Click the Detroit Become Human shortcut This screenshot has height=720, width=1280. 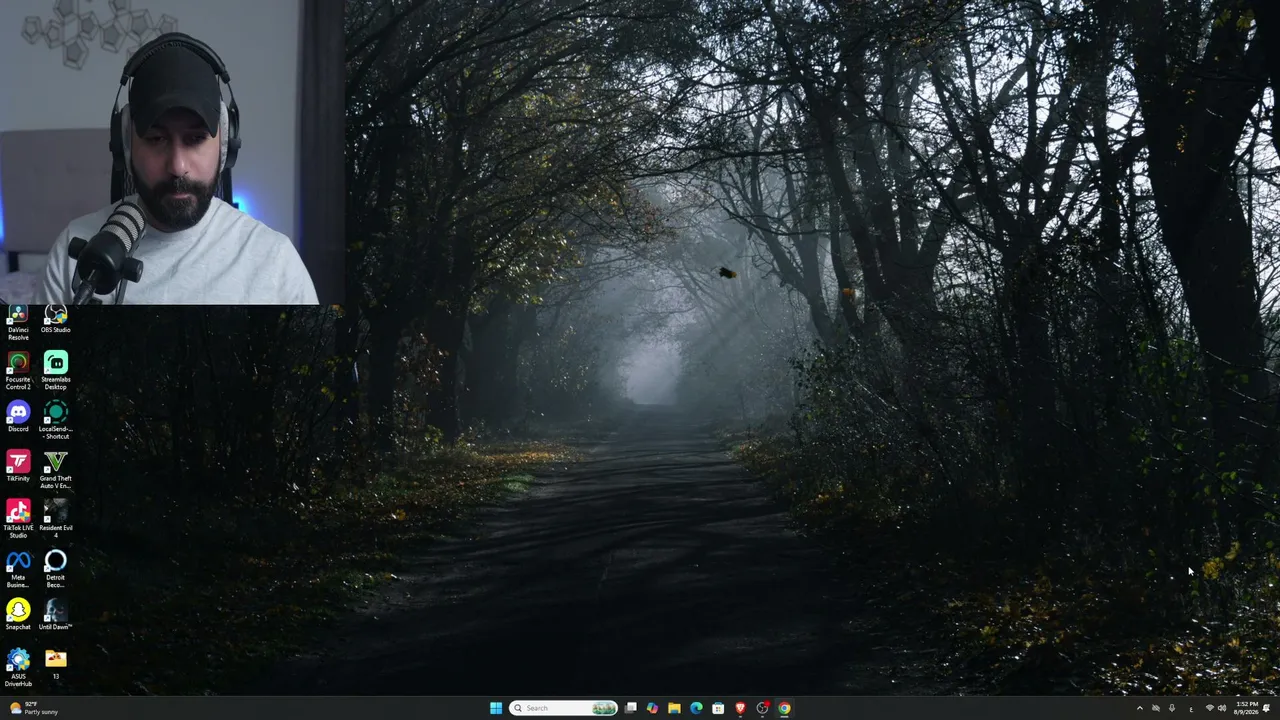click(x=55, y=569)
